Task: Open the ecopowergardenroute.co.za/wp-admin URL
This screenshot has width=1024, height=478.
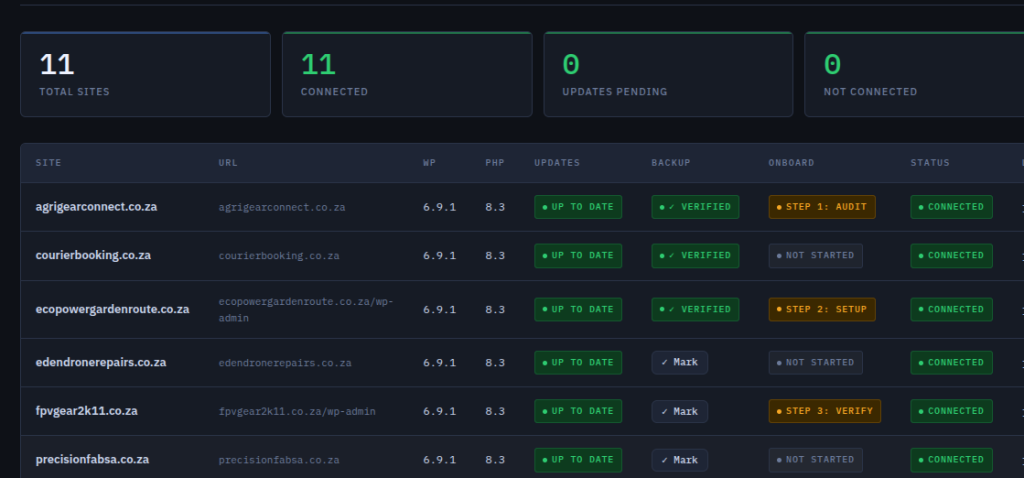Action: click(306, 310)
